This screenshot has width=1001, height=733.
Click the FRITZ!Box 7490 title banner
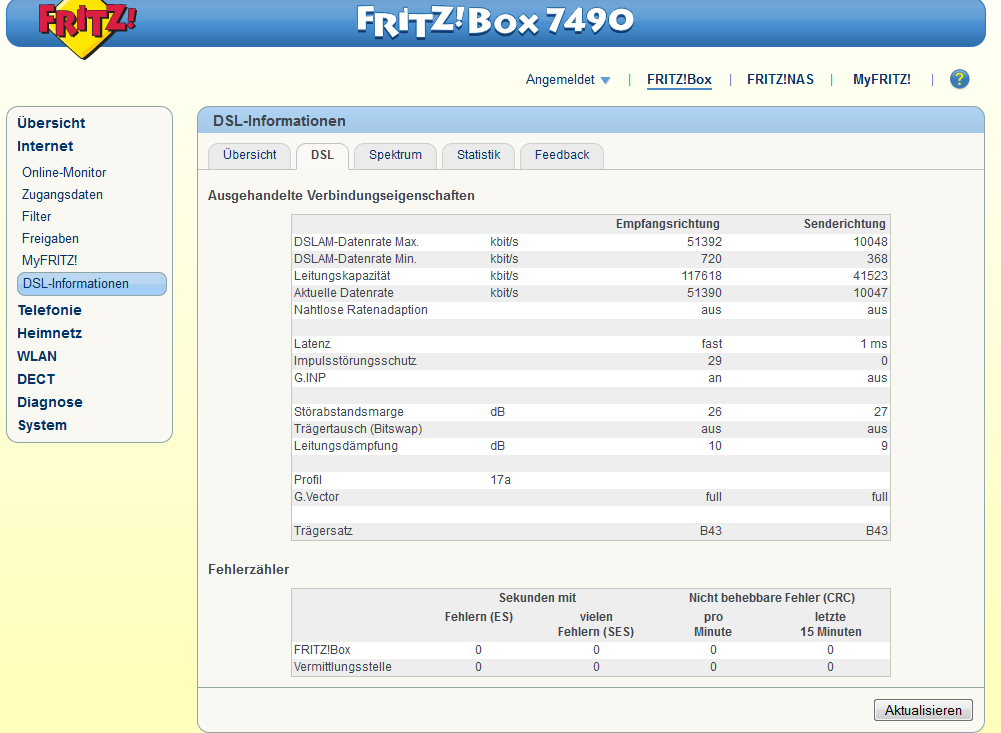[495, 20]
